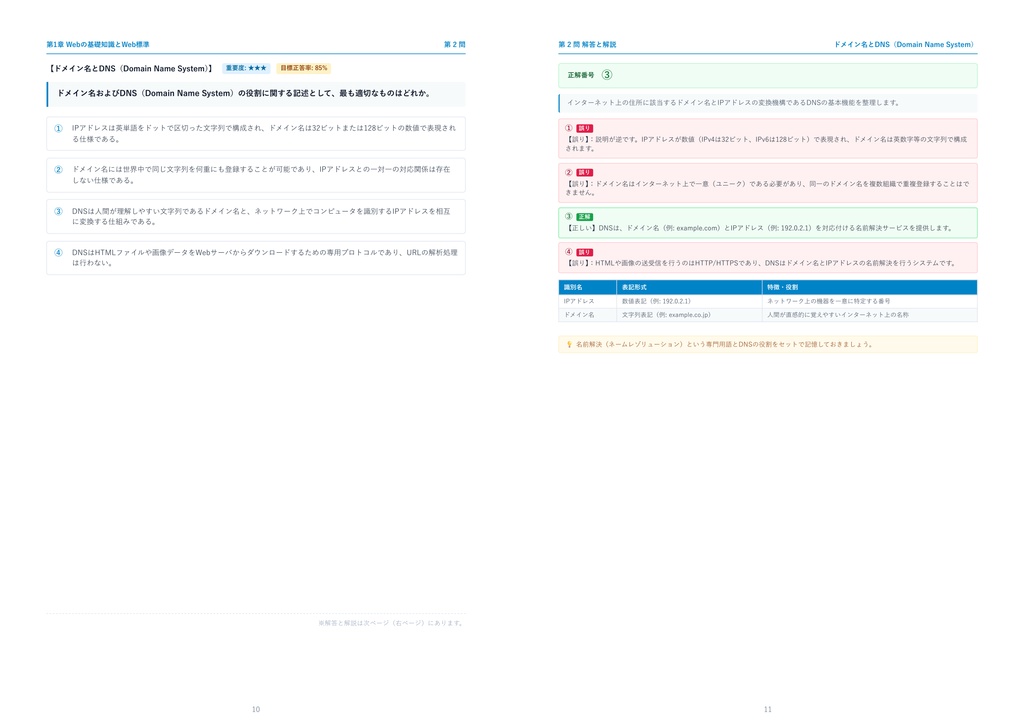
Task: Click the 正解番号 ③ answer box
Action: point(767,75)
